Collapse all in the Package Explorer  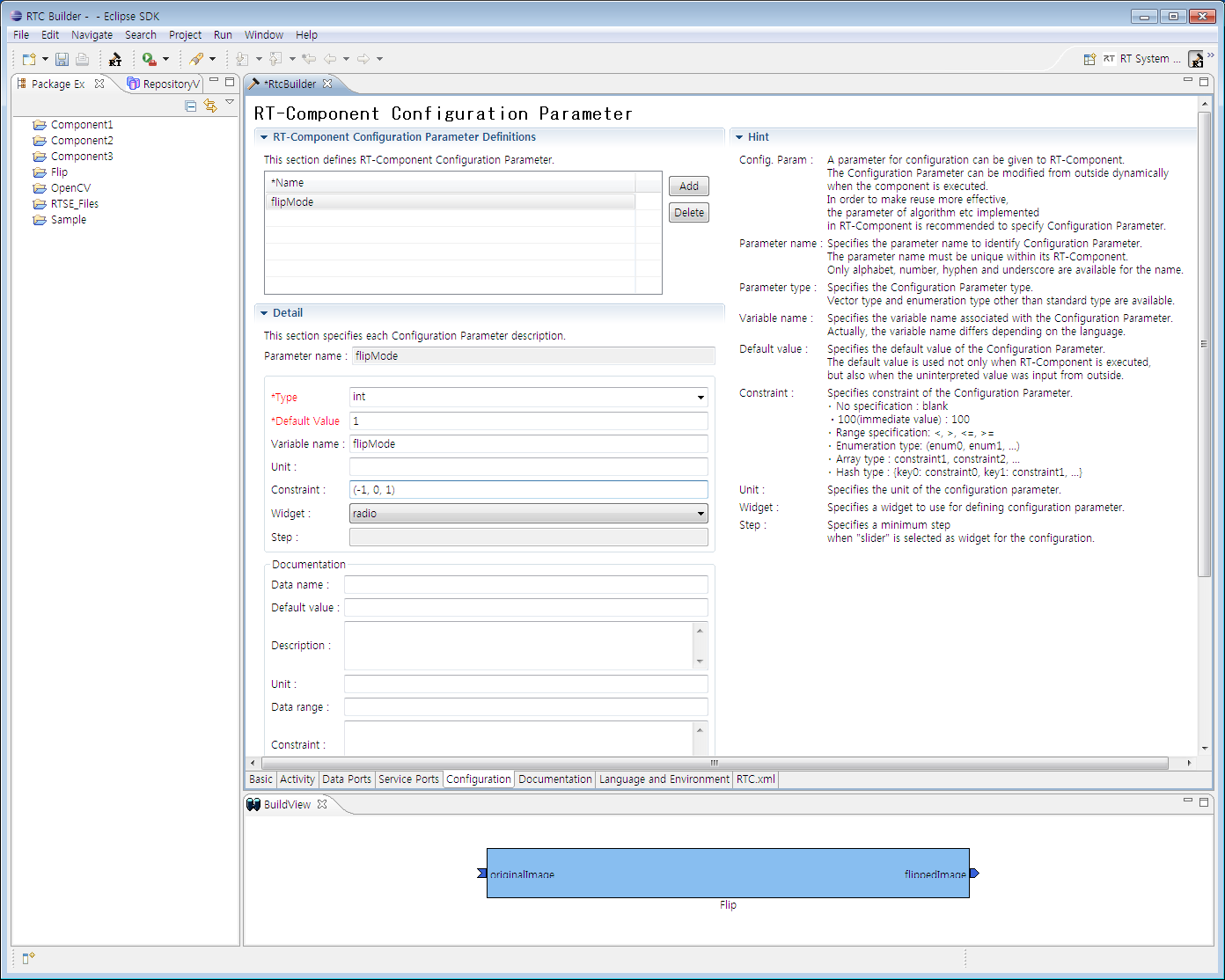(x=191, y=106)
